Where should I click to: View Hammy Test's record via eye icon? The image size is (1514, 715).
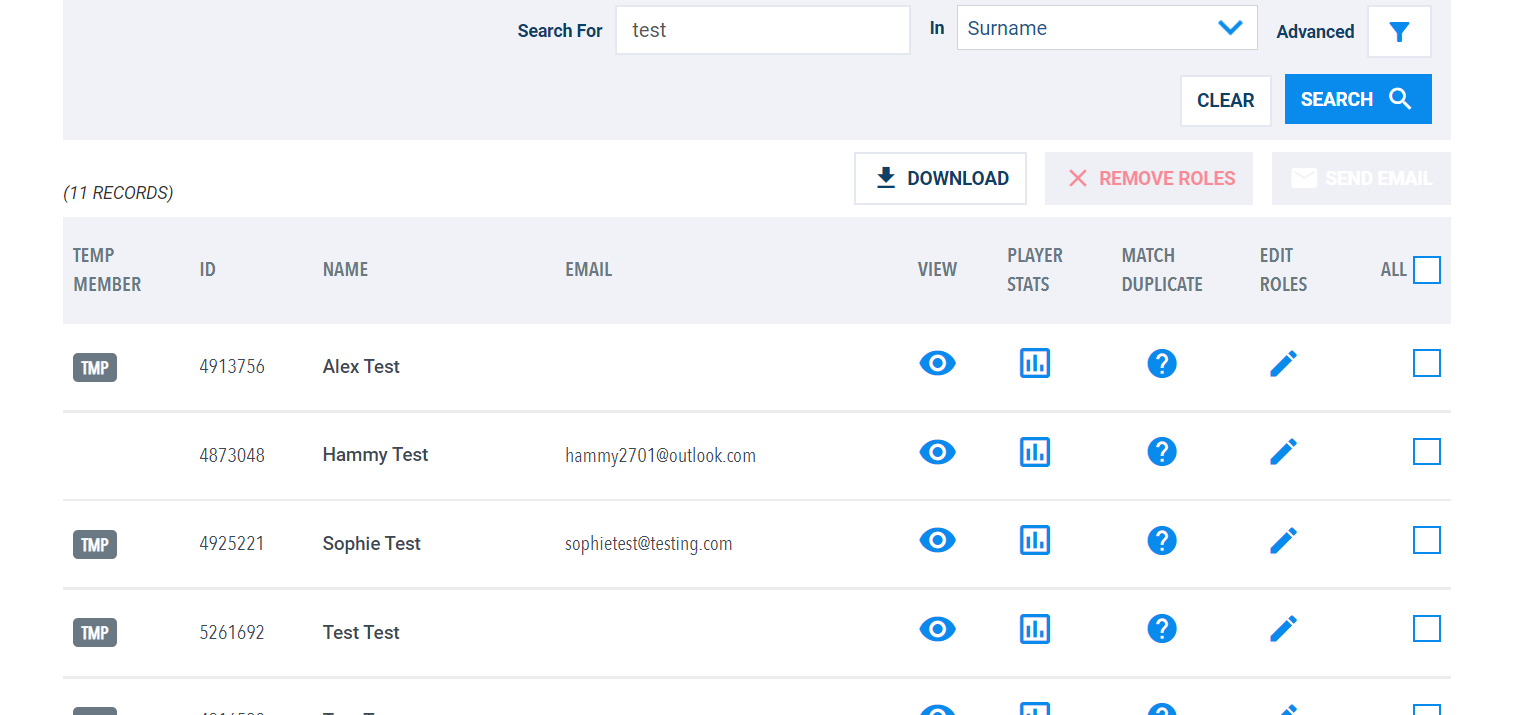click(937, 452)
